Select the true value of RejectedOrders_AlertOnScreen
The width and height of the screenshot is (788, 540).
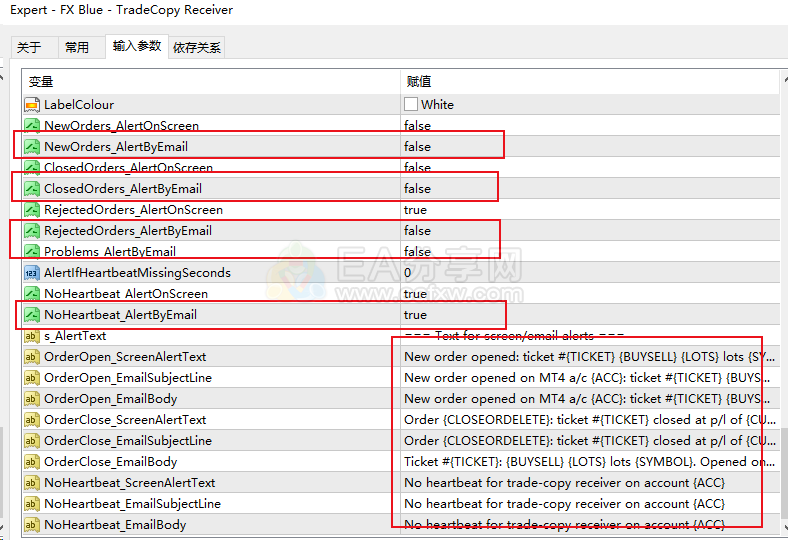pyautogui.click(x=415, y=210)
